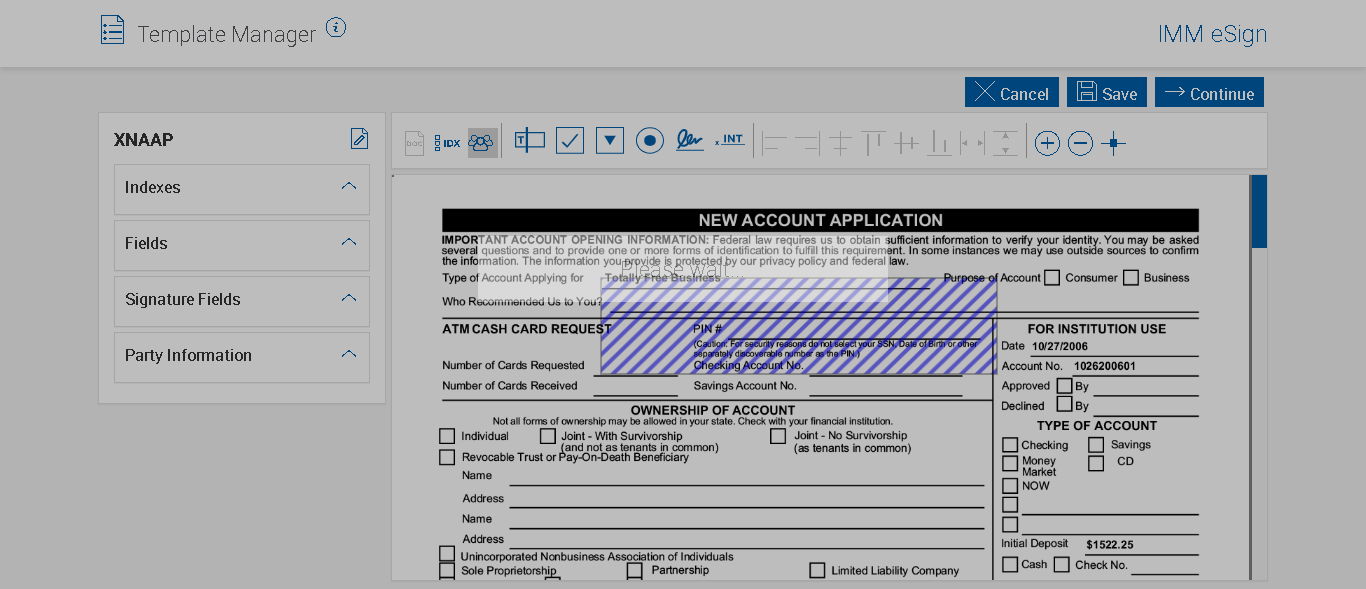
Task: Collapse the Party Information section
Action: (x=349, y=354)
